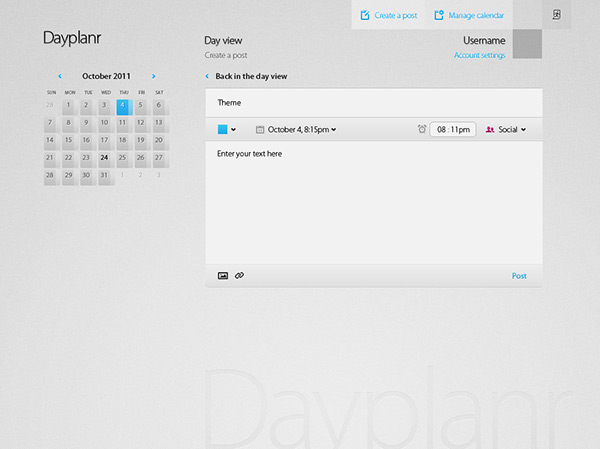
Task: Click the logout icon in top bar
Action: [556, 15]
